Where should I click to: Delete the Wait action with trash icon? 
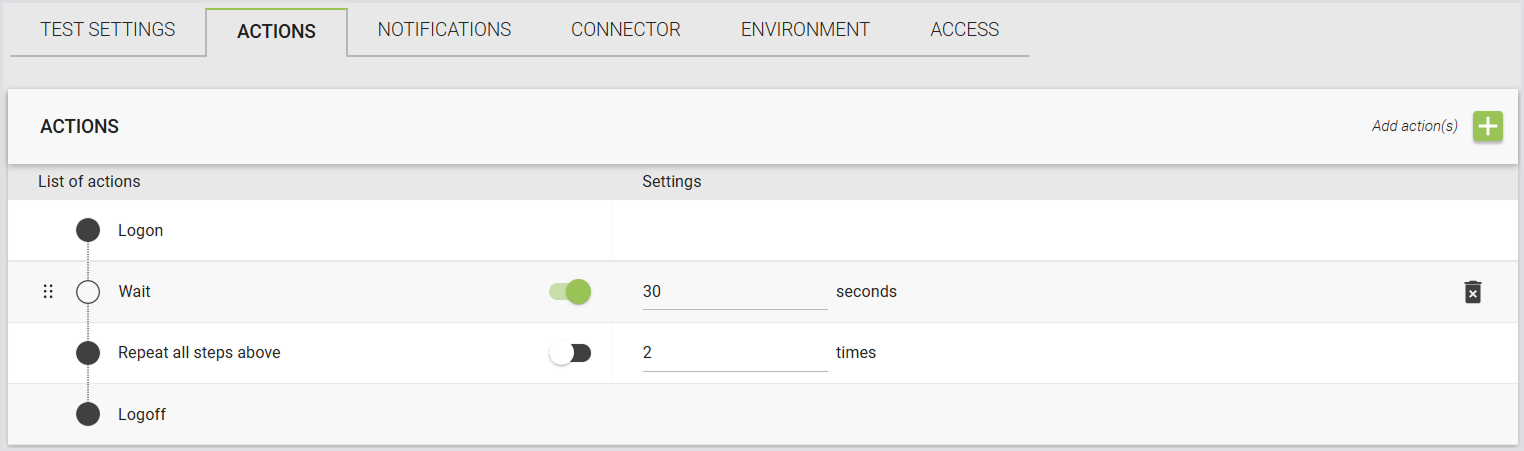coord(1472,292)
